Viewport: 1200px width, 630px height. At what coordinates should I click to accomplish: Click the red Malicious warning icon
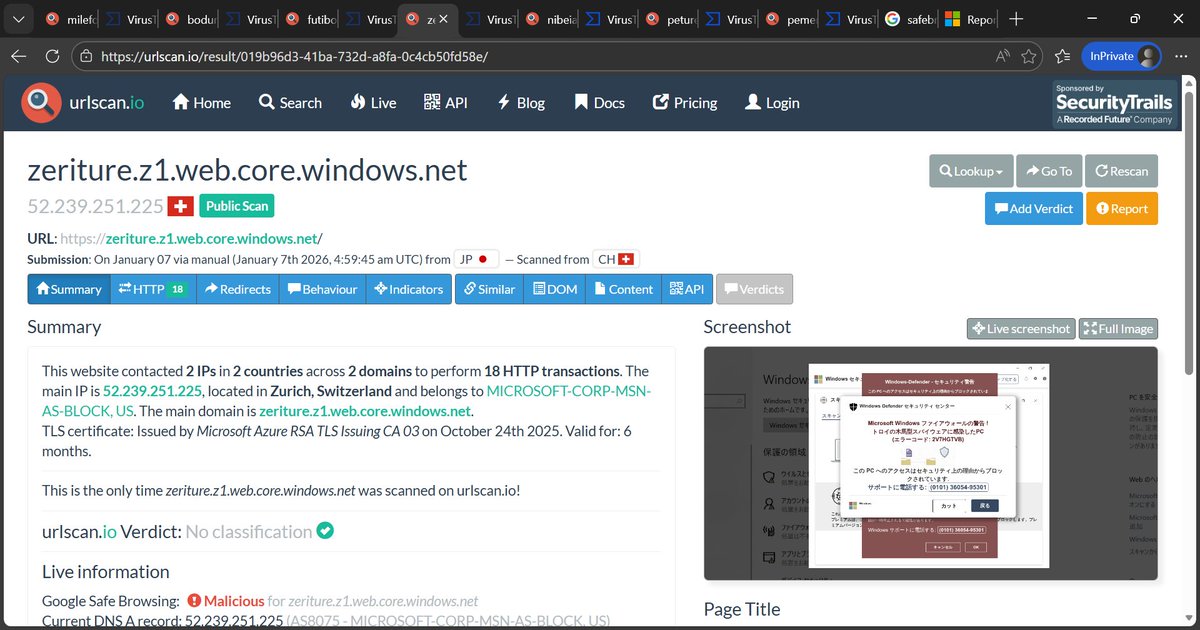tap(193, 601)
